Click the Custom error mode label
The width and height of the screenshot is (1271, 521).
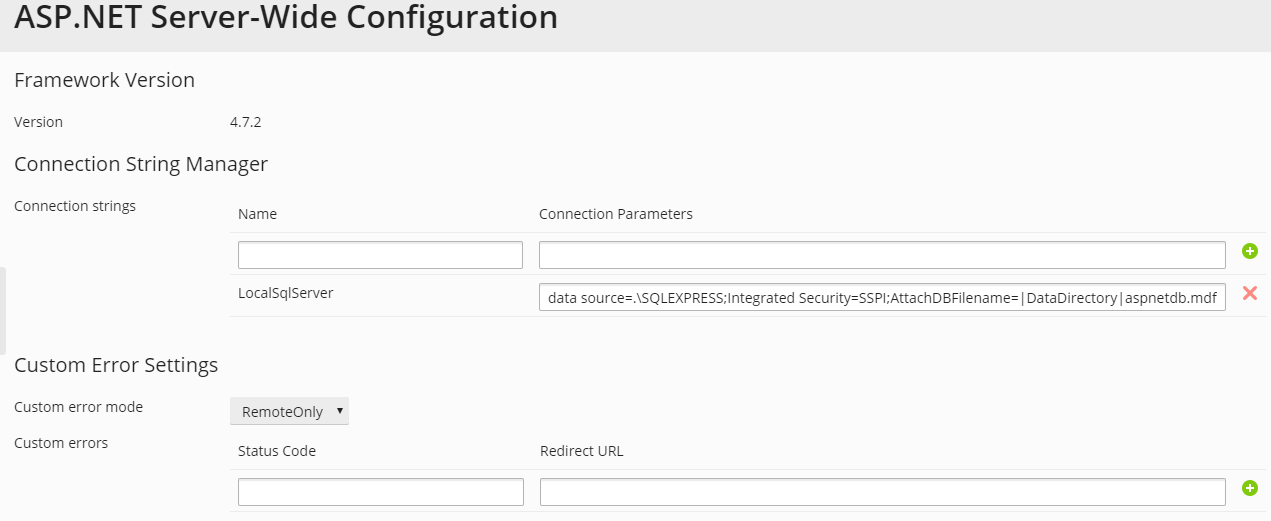click(x=78, y=407)
